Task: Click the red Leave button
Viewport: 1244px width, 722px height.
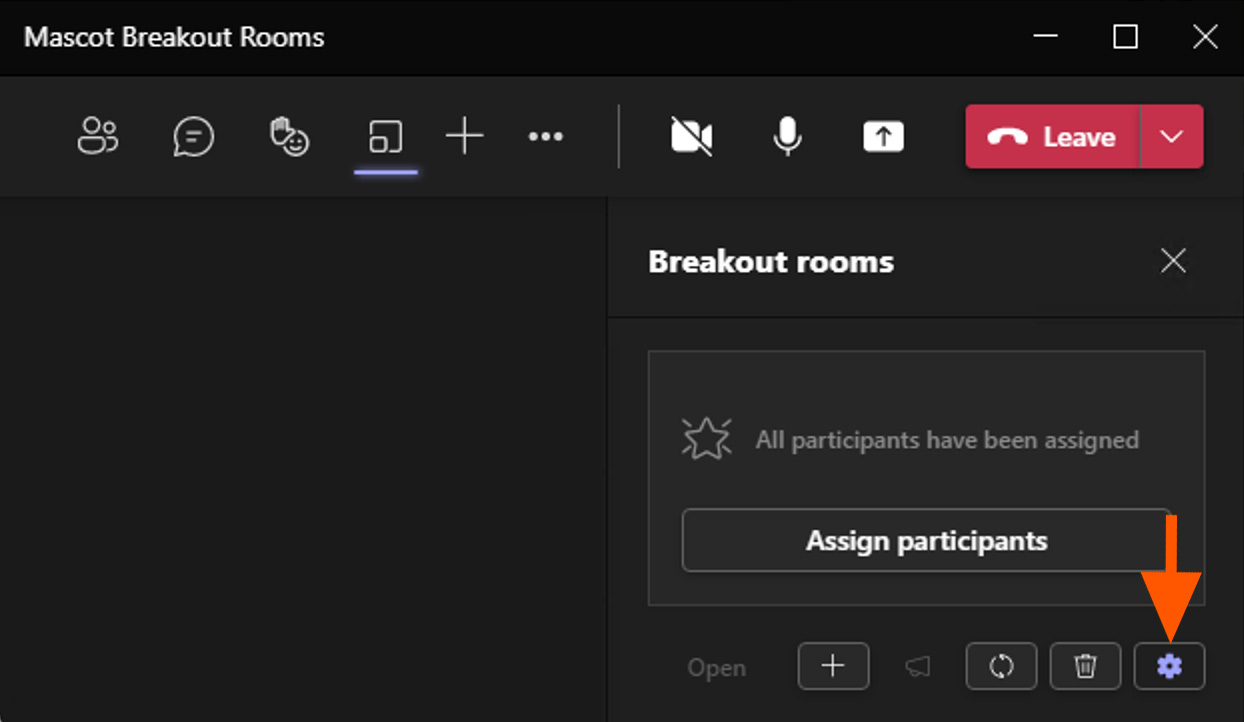Action: point(1052,137)
